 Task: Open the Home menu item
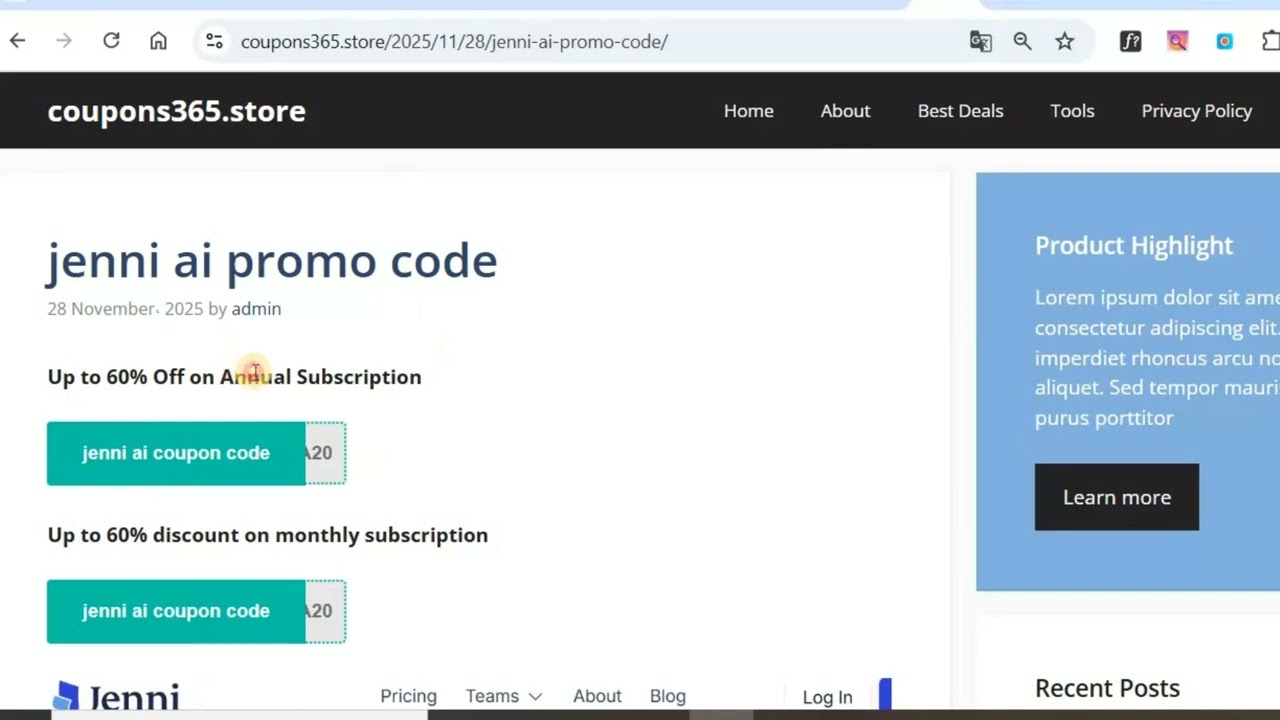click(748, 111)
